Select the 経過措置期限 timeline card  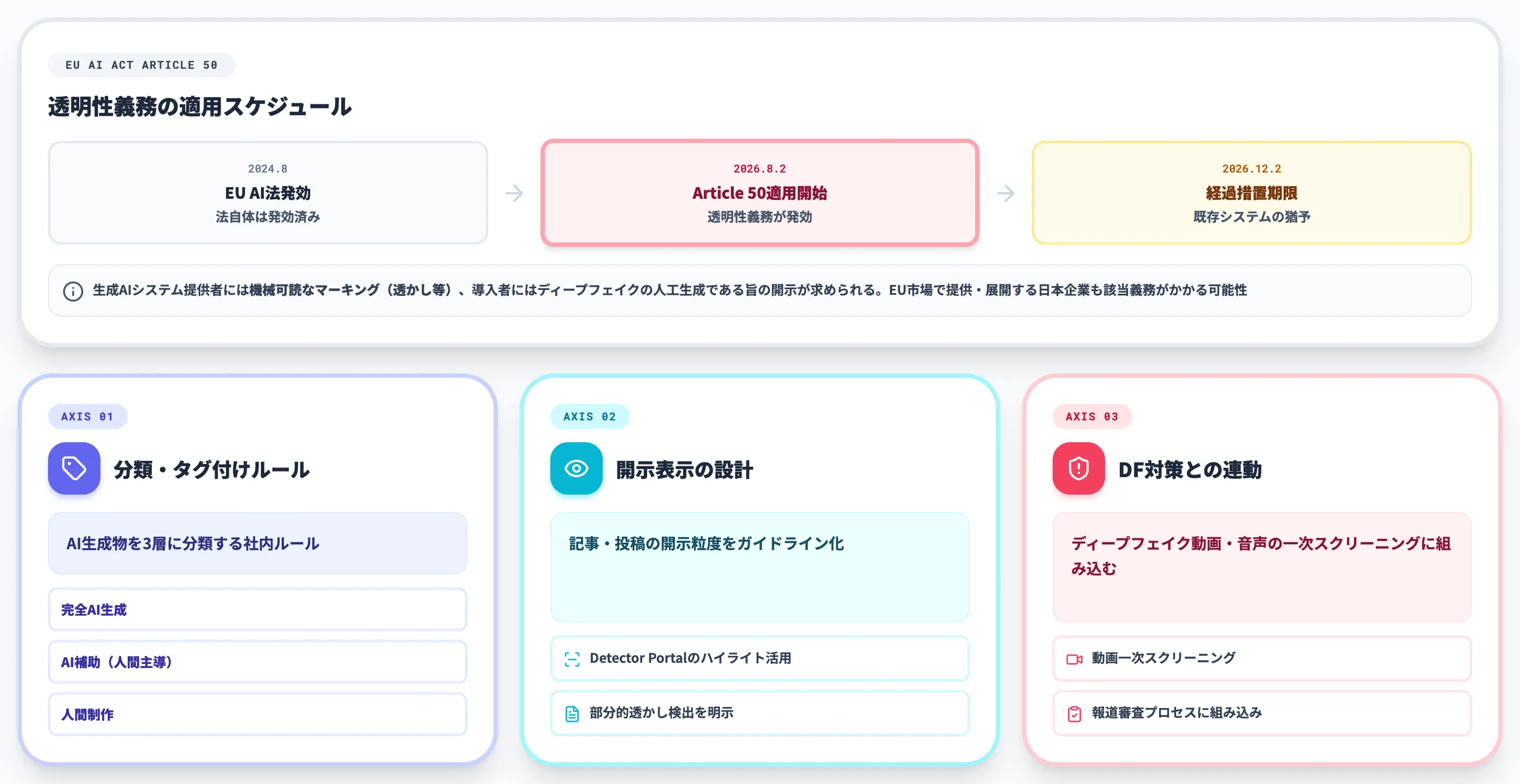(1251, 192)
